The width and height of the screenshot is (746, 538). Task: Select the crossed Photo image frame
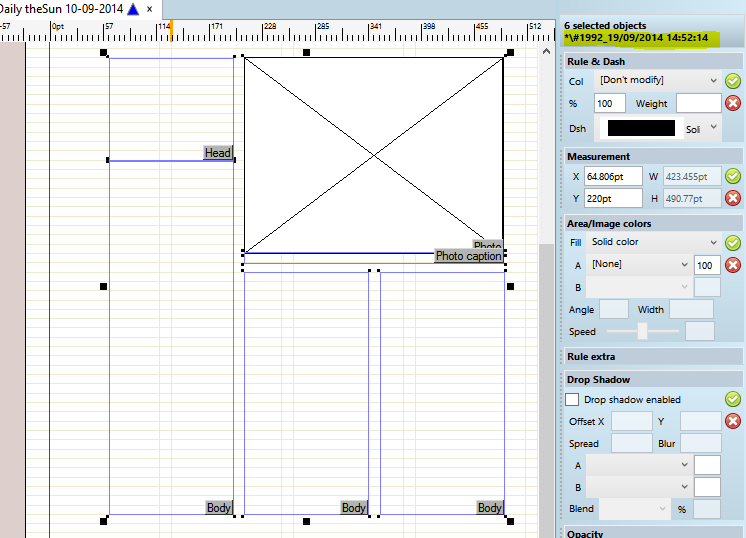pyautogui.click(x=374, y=155)
